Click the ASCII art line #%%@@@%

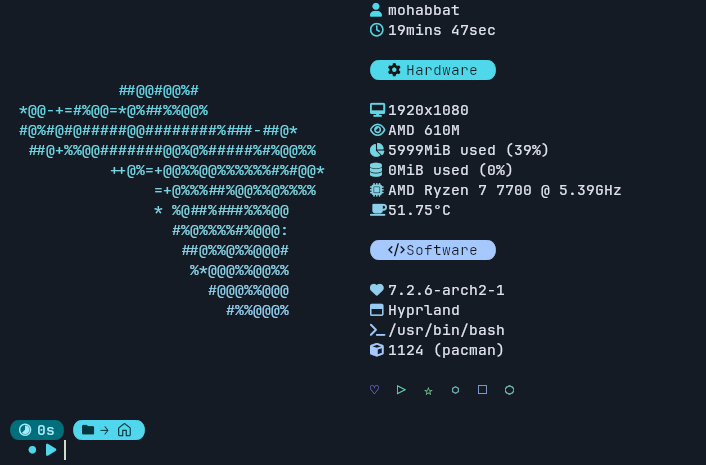(x=258, y=311)
